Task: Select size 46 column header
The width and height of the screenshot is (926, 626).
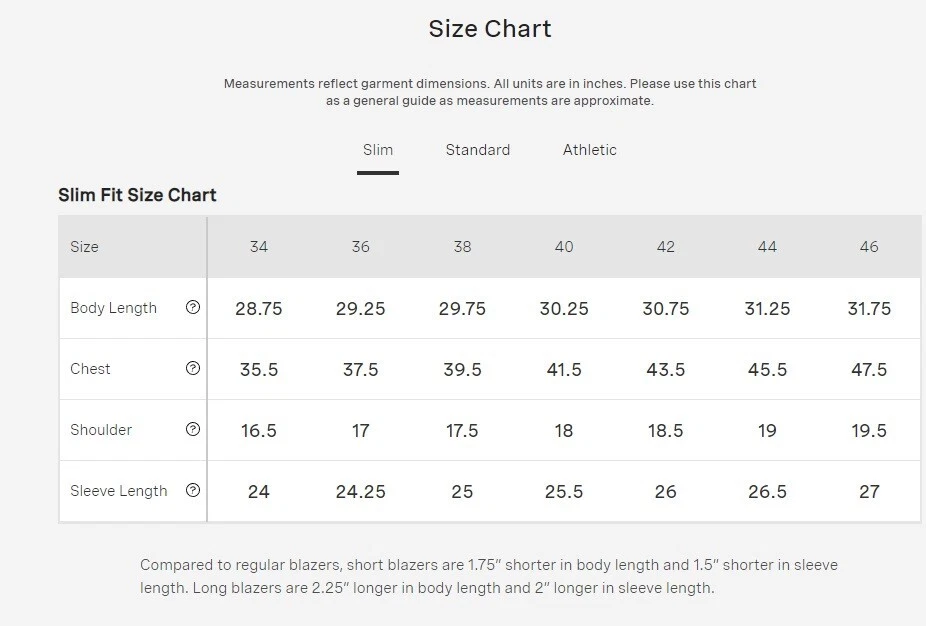Action: (869, 246)
